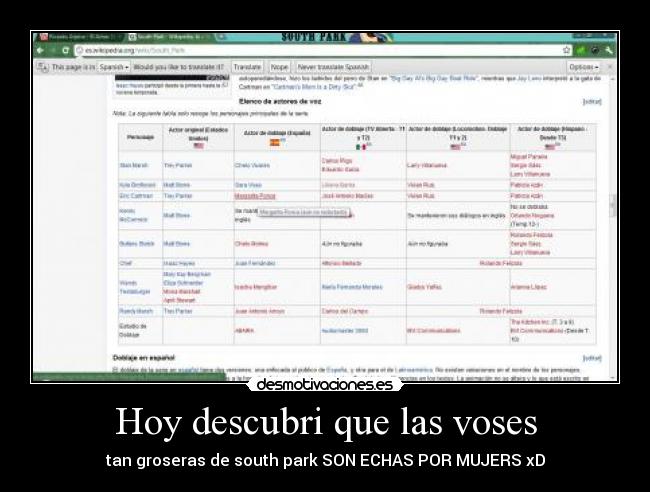Open the translate Options dropdown
Viewport: 650px width, 492px height.
tap(584, 67)
